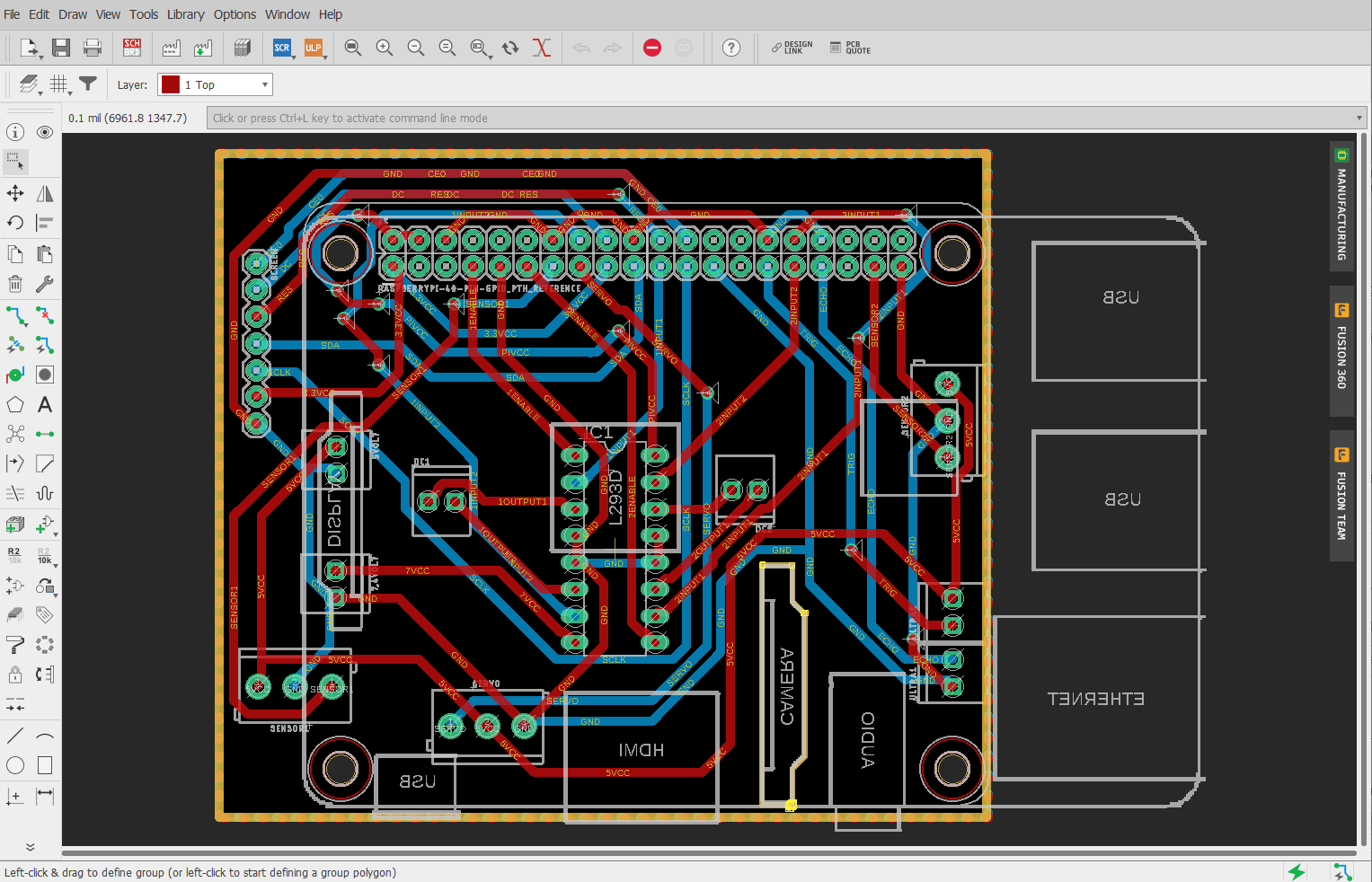Choose the Text tool
This screenshot has width=1372, height=882.
tap(44, 405)
